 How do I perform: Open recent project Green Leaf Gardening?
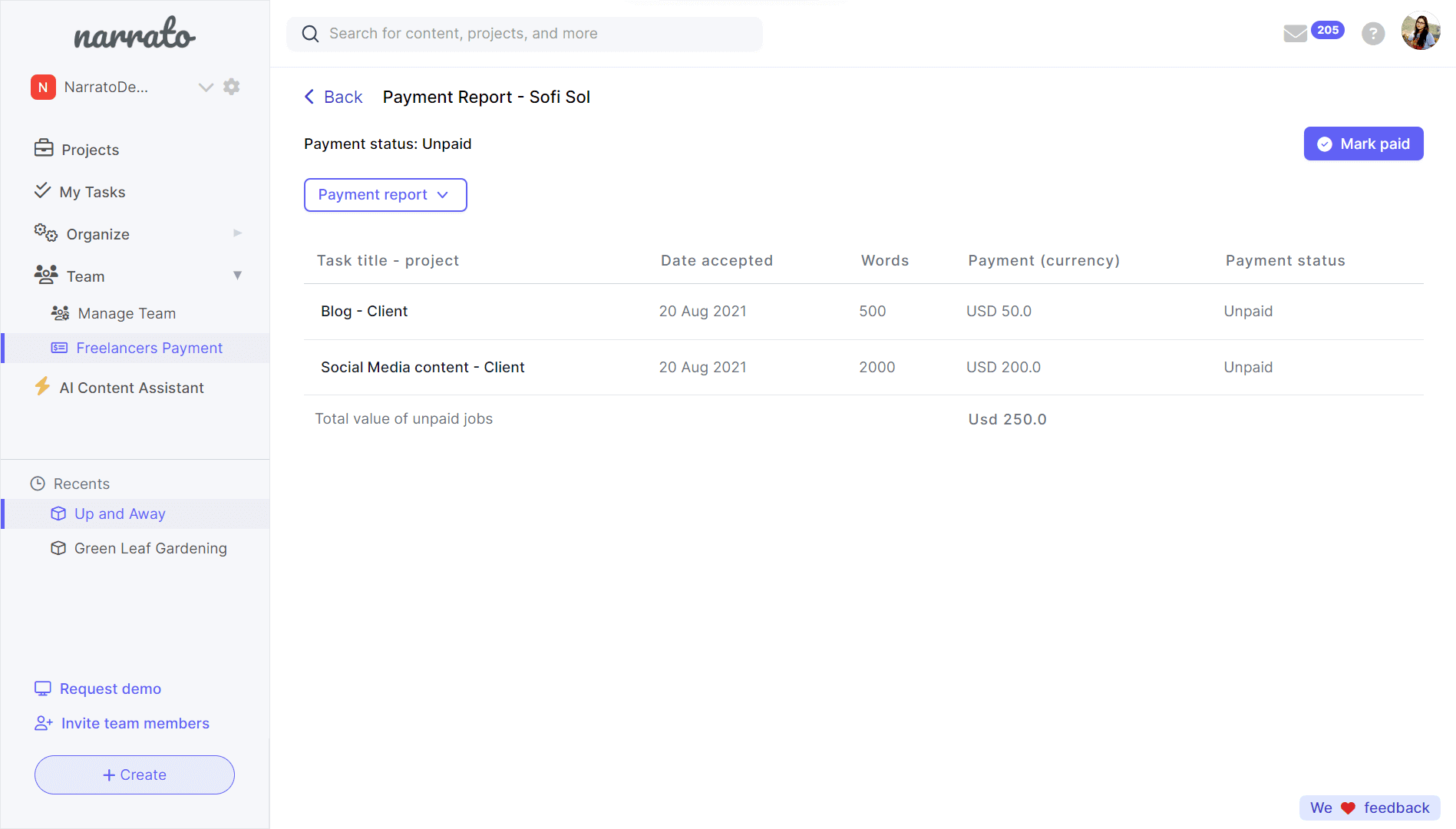pos(150,548)
